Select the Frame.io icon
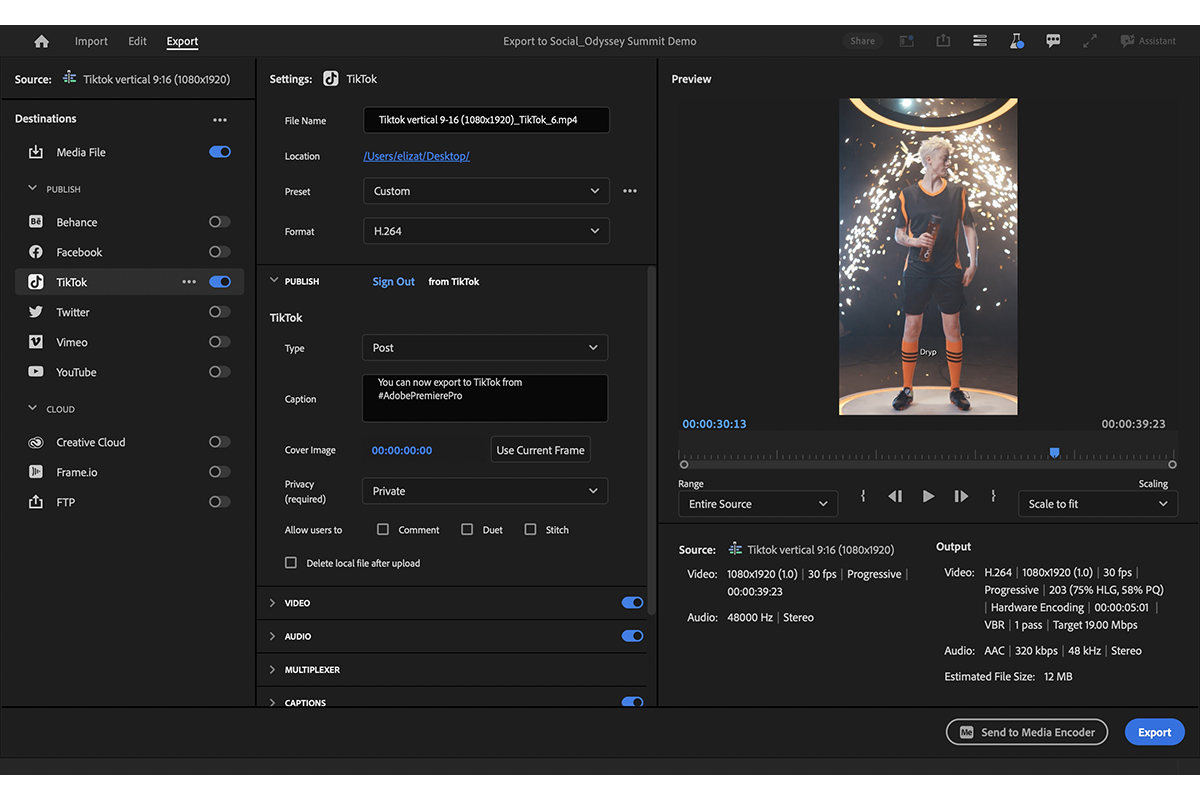This screenshot has width=1200, height=800. [x=36, y=472]
